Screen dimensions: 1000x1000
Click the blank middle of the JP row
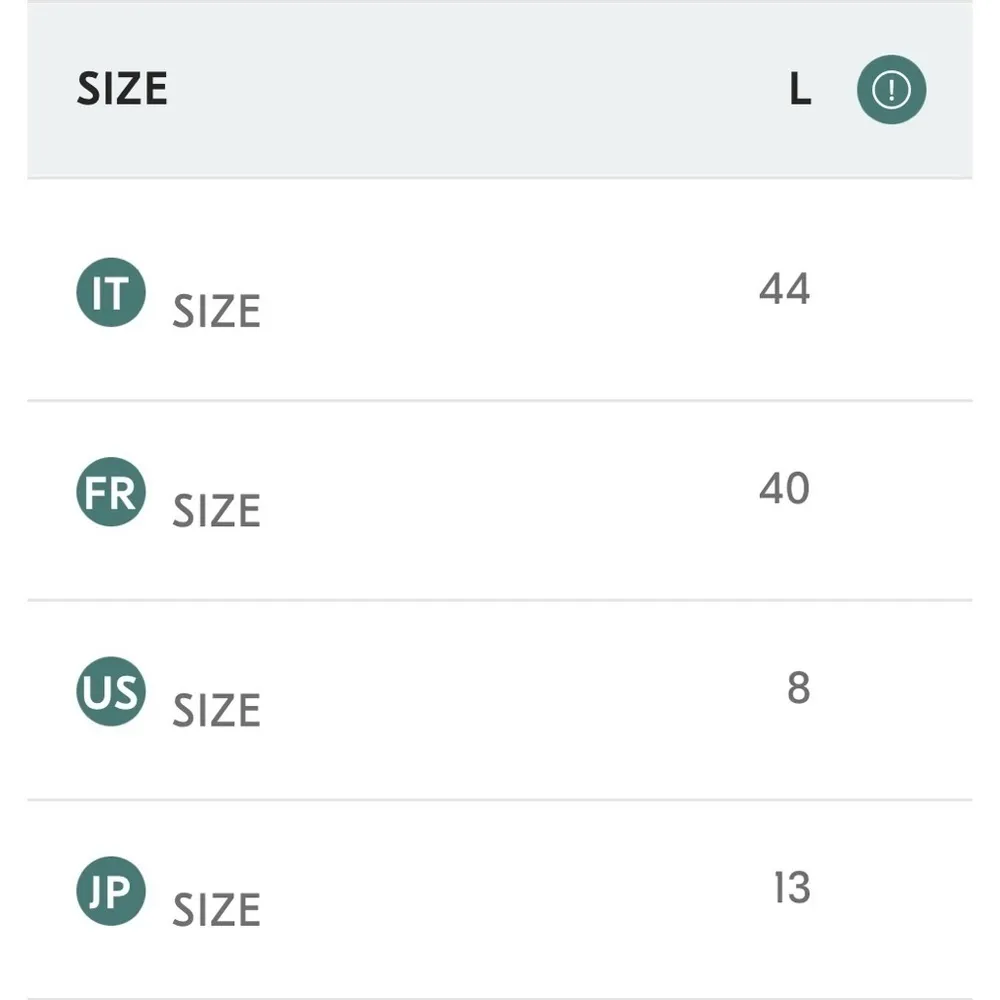(x=500, y=898)
